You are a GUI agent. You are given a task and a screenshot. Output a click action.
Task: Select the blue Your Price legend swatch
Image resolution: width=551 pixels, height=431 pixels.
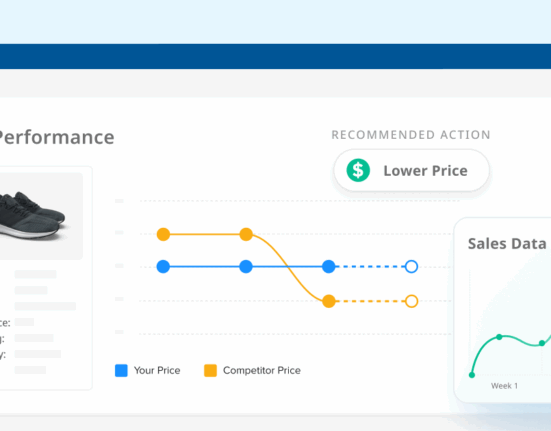pos(121,370)
